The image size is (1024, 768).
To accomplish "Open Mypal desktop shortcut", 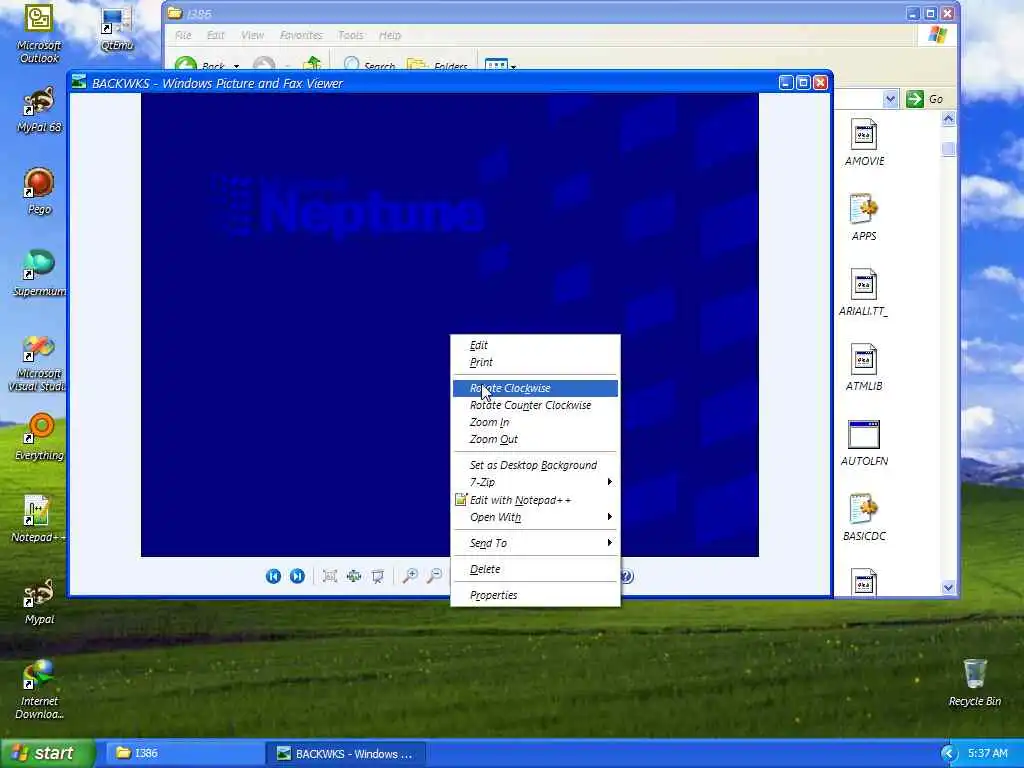I will point(39,601).
